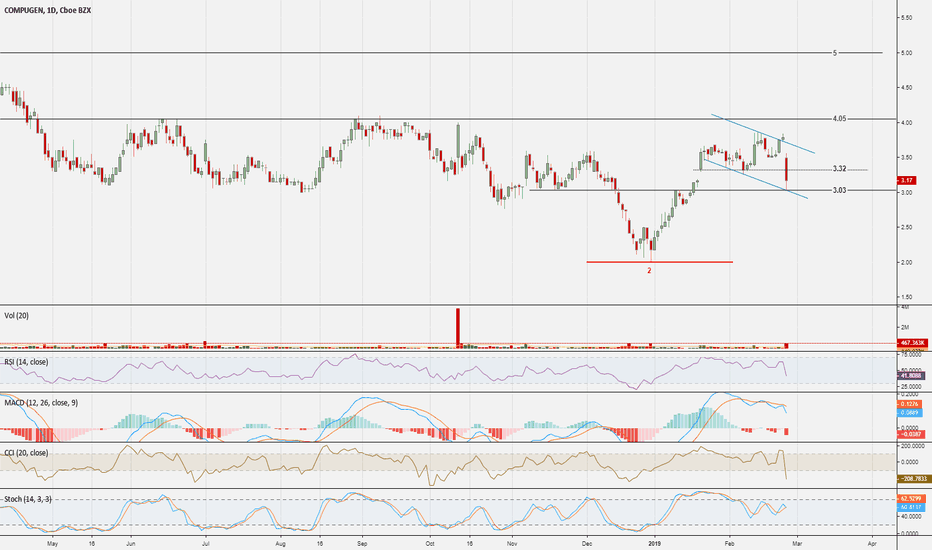Select the MACD (12, 26, close, 9) label
This screenshot has height=550, width=932.
(40, 403)
